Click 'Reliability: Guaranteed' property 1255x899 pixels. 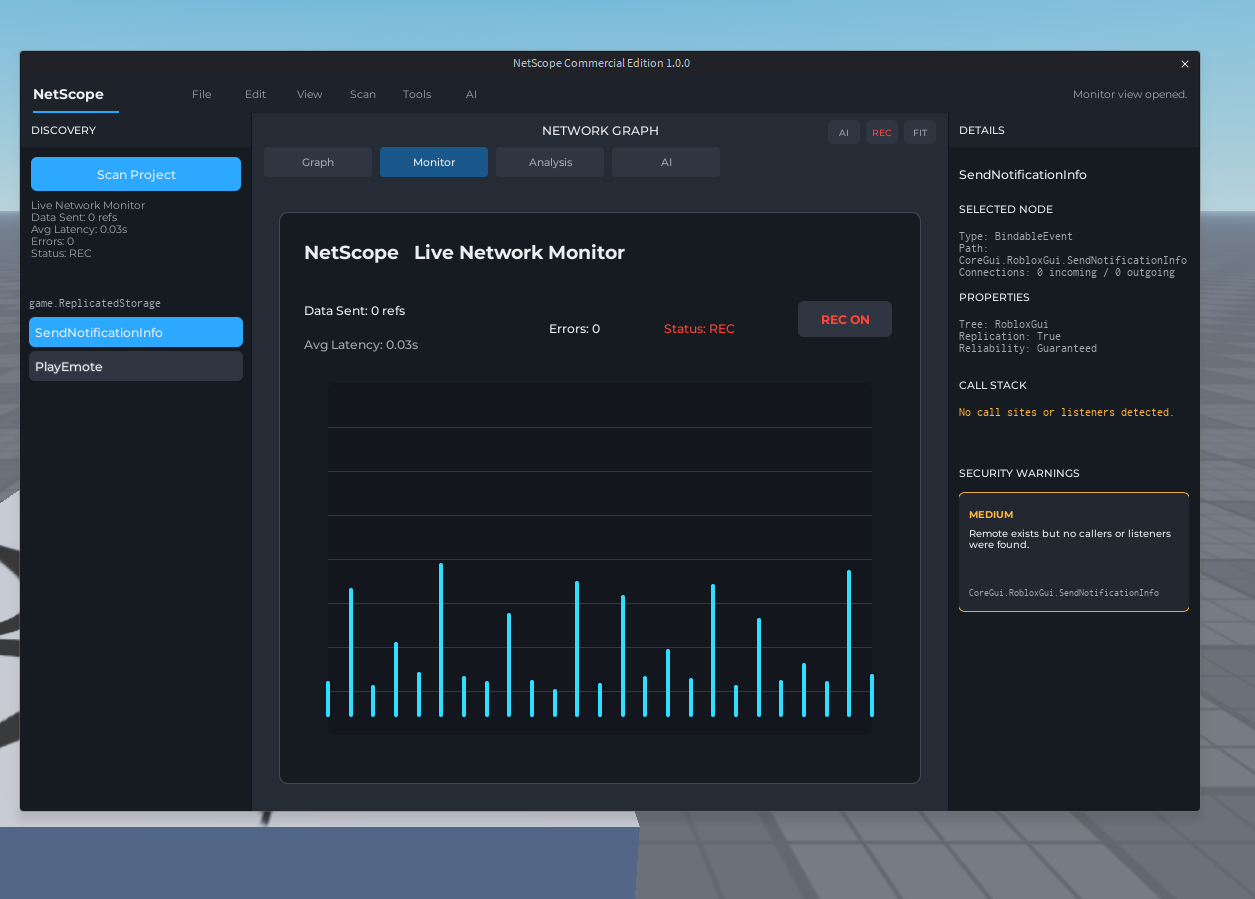[x=1028, y=348]
